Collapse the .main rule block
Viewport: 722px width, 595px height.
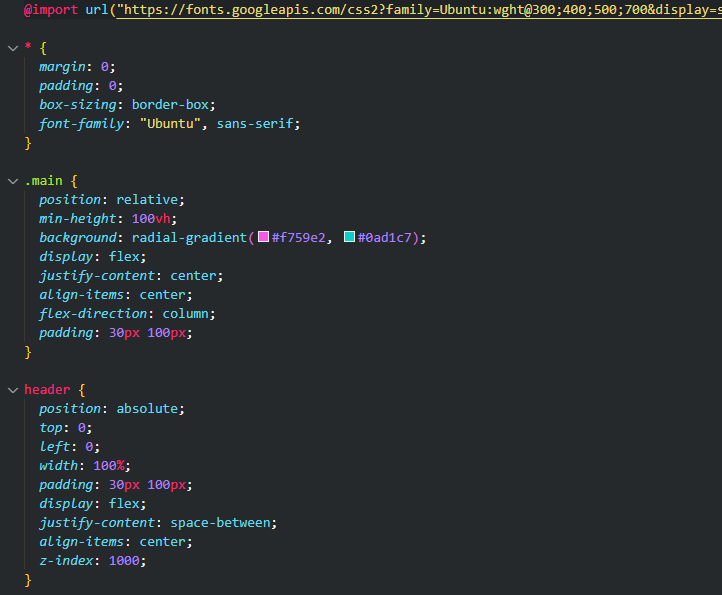click(x=13, y=181)
